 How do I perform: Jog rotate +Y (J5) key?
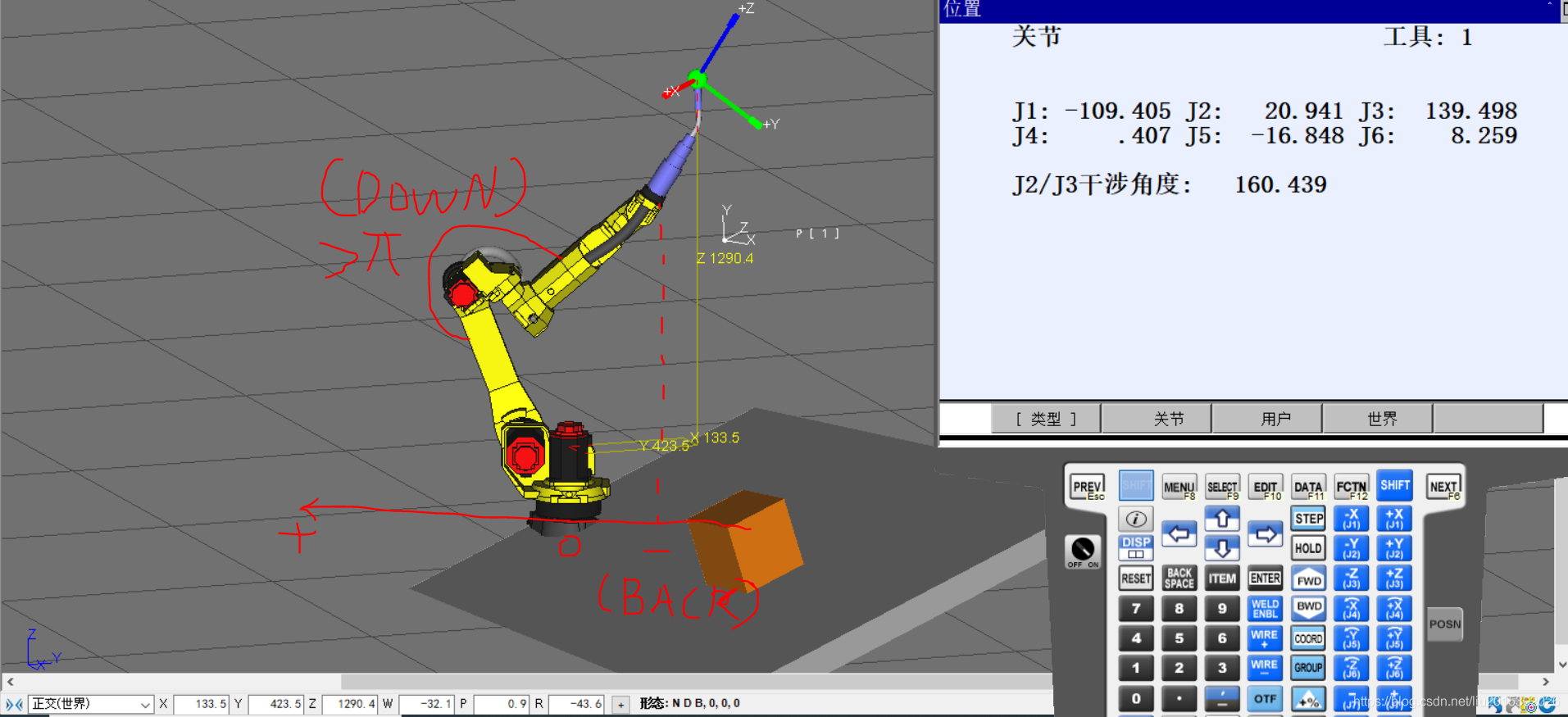pyautogui.click(x=1394, y=638)
